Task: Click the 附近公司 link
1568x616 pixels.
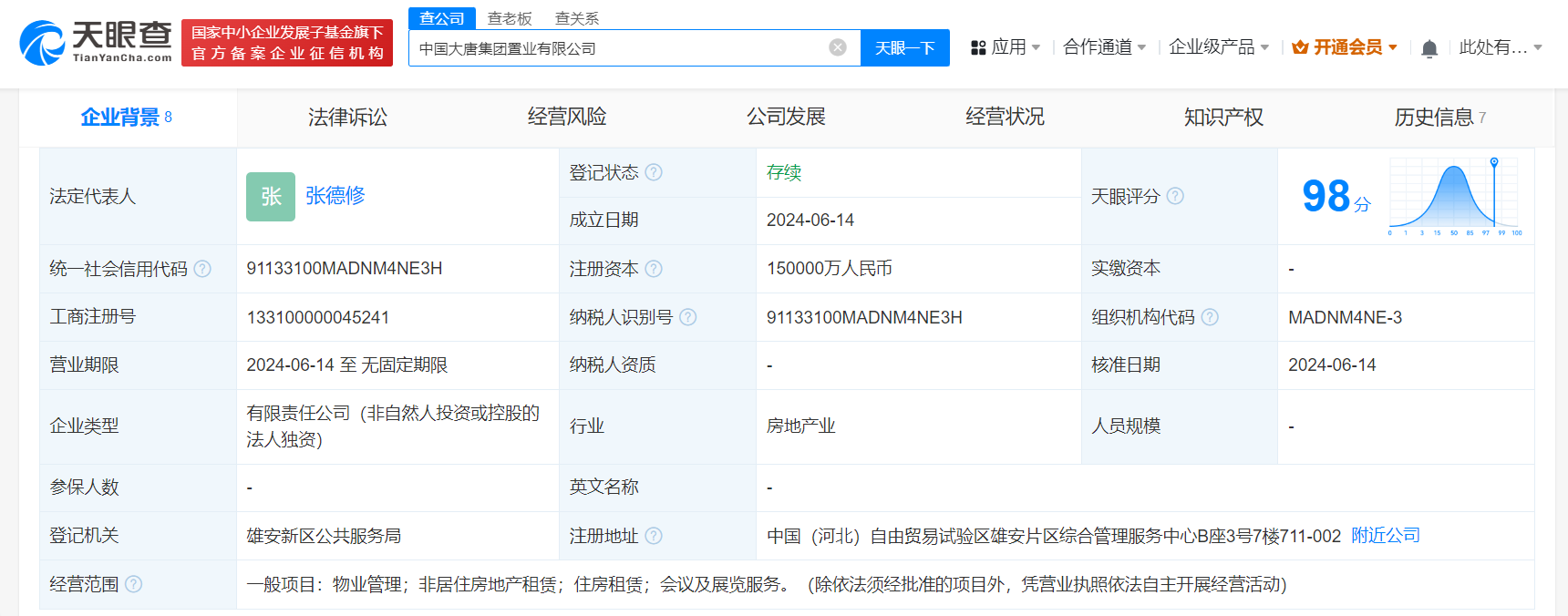Action: (1385, 536)
